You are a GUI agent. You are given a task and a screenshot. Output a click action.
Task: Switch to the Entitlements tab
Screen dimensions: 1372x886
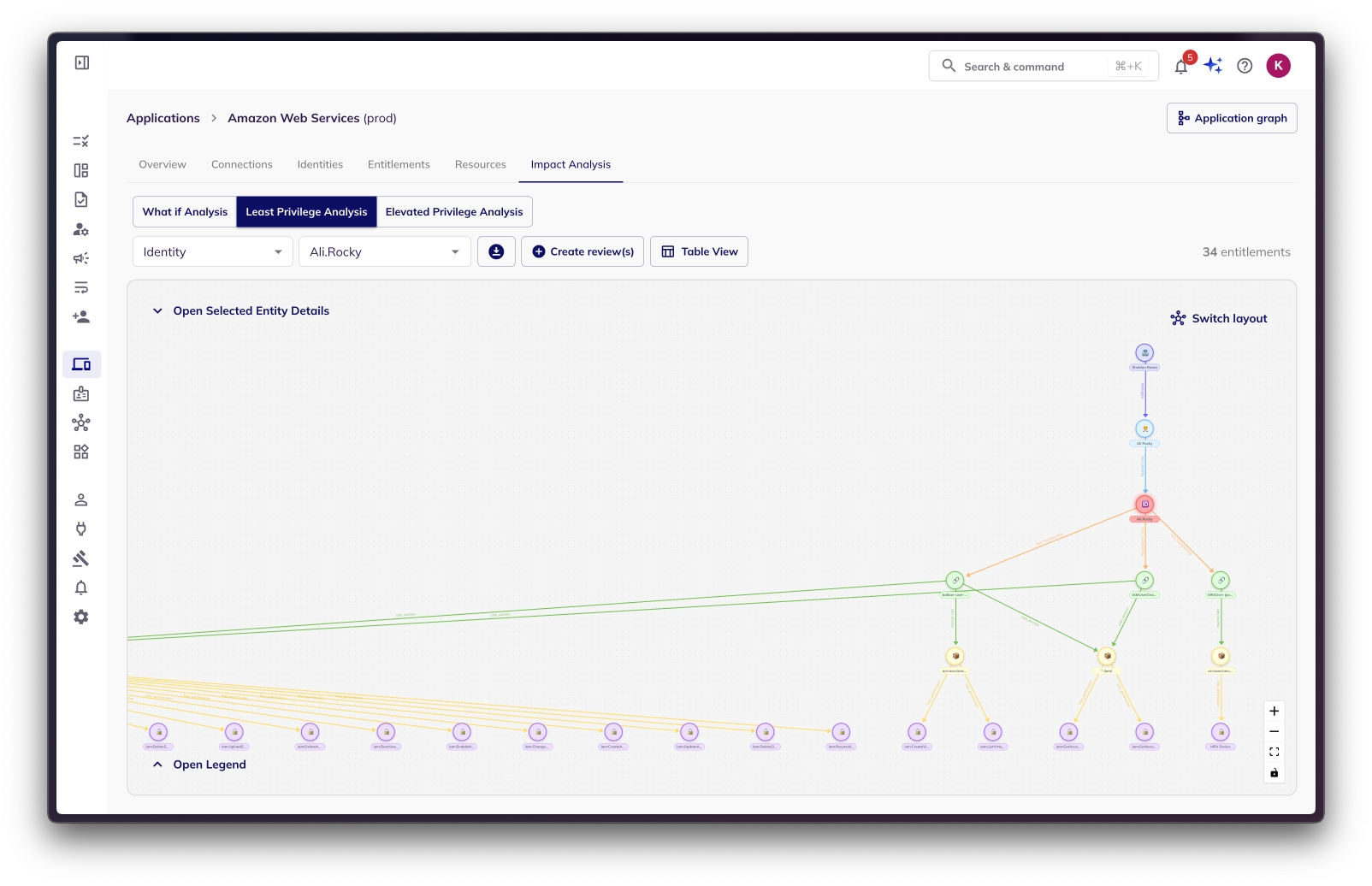pos(399,165)
